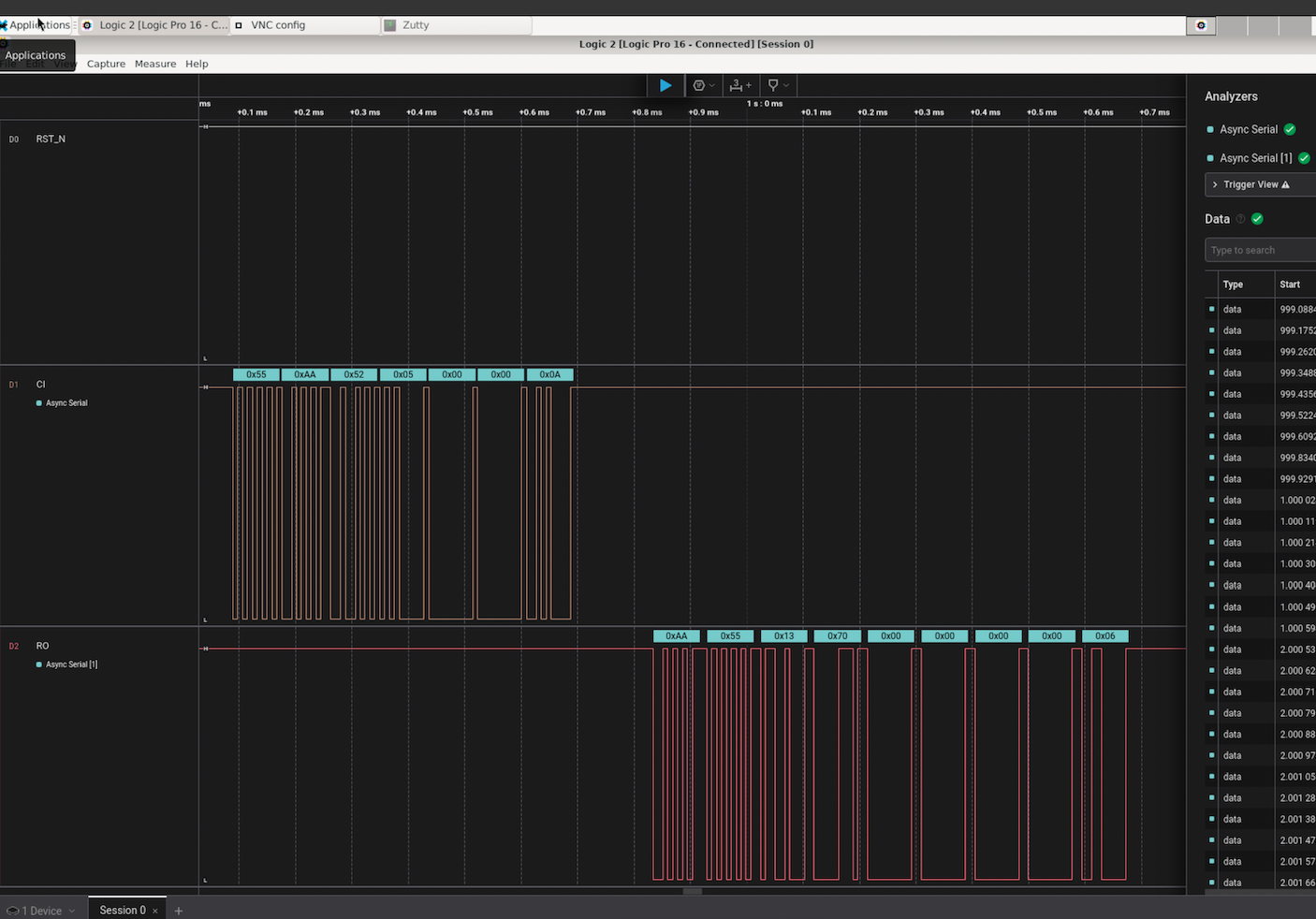
Task: Open the Help menu
Action: click(x=197, y=64)
